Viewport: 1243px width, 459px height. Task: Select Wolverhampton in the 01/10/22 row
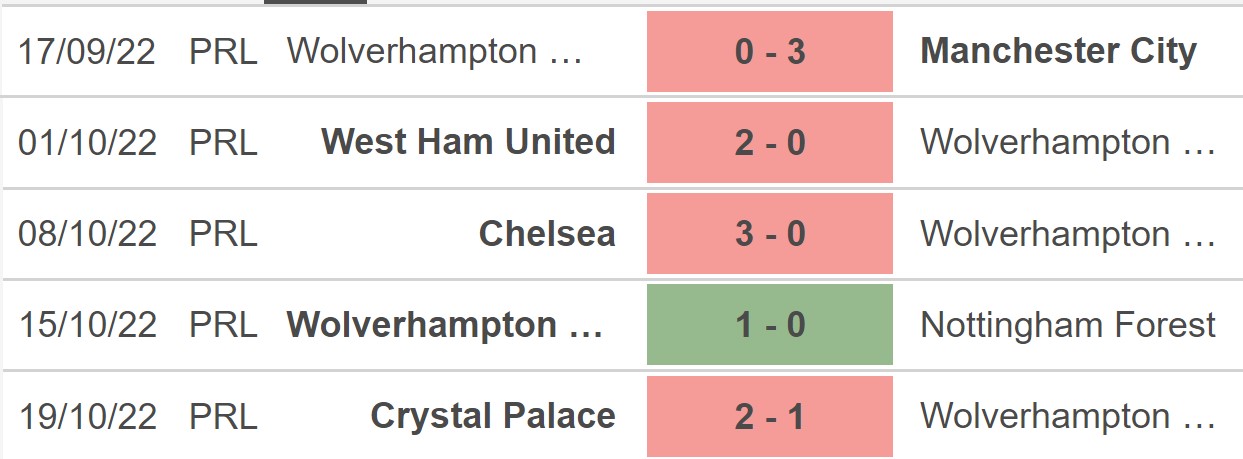[x=1068, y=143]
